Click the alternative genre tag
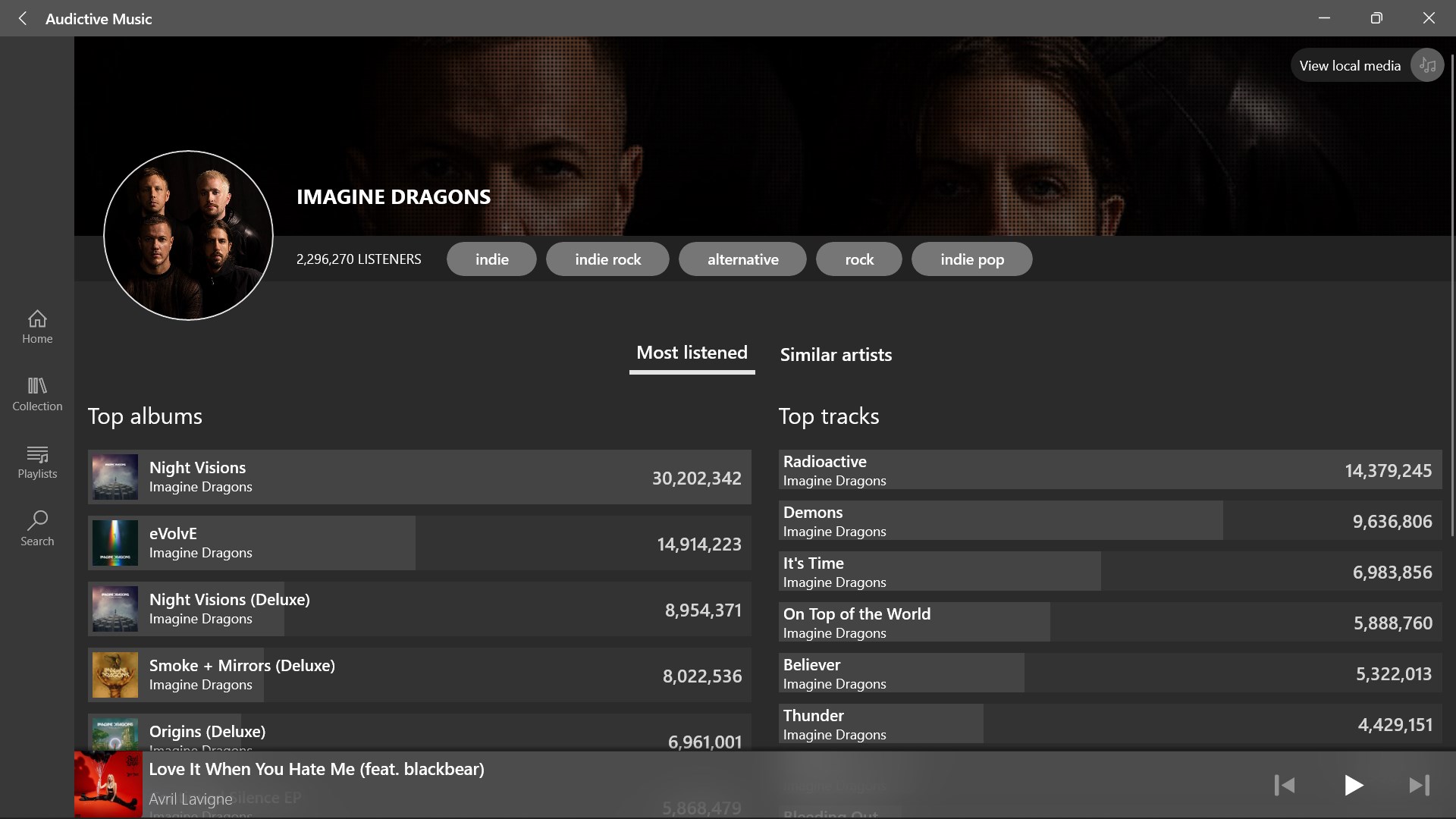Viewport: 1456px width, 819px height. [742, 259]
